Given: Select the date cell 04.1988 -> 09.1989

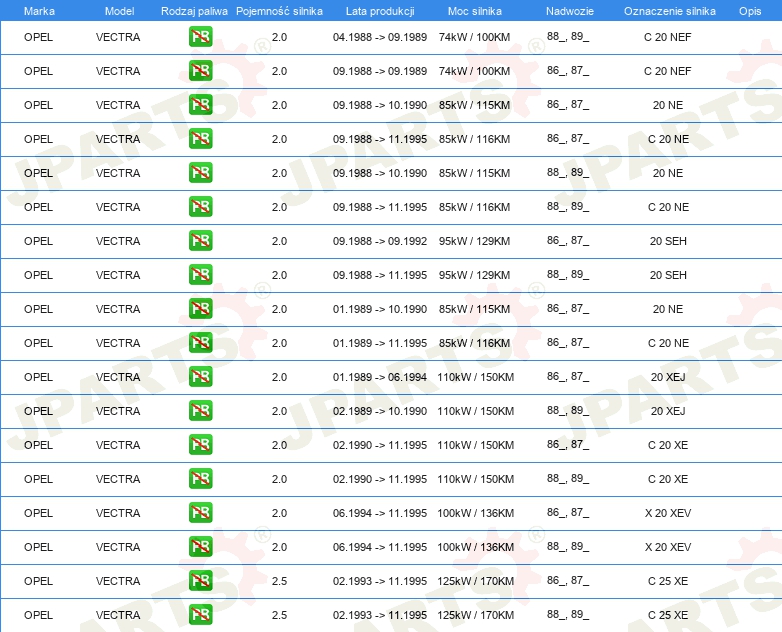Looking at the screenshot, I should coord(380,37).
